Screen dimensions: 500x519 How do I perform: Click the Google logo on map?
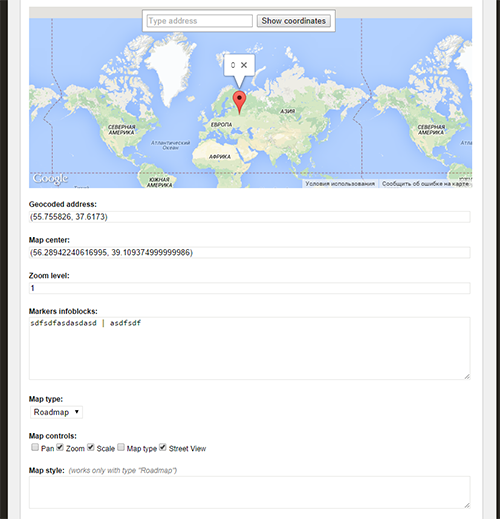(50, 179)
